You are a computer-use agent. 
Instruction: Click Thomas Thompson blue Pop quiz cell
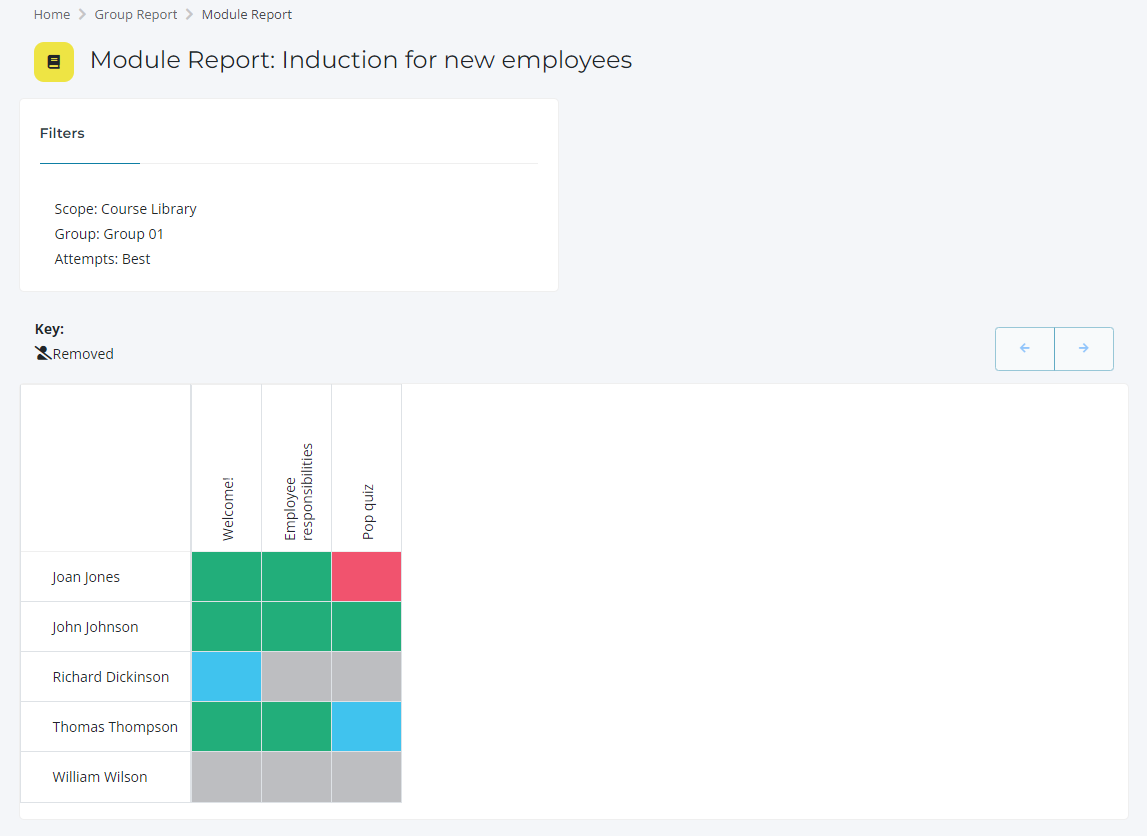pos(366,727)
